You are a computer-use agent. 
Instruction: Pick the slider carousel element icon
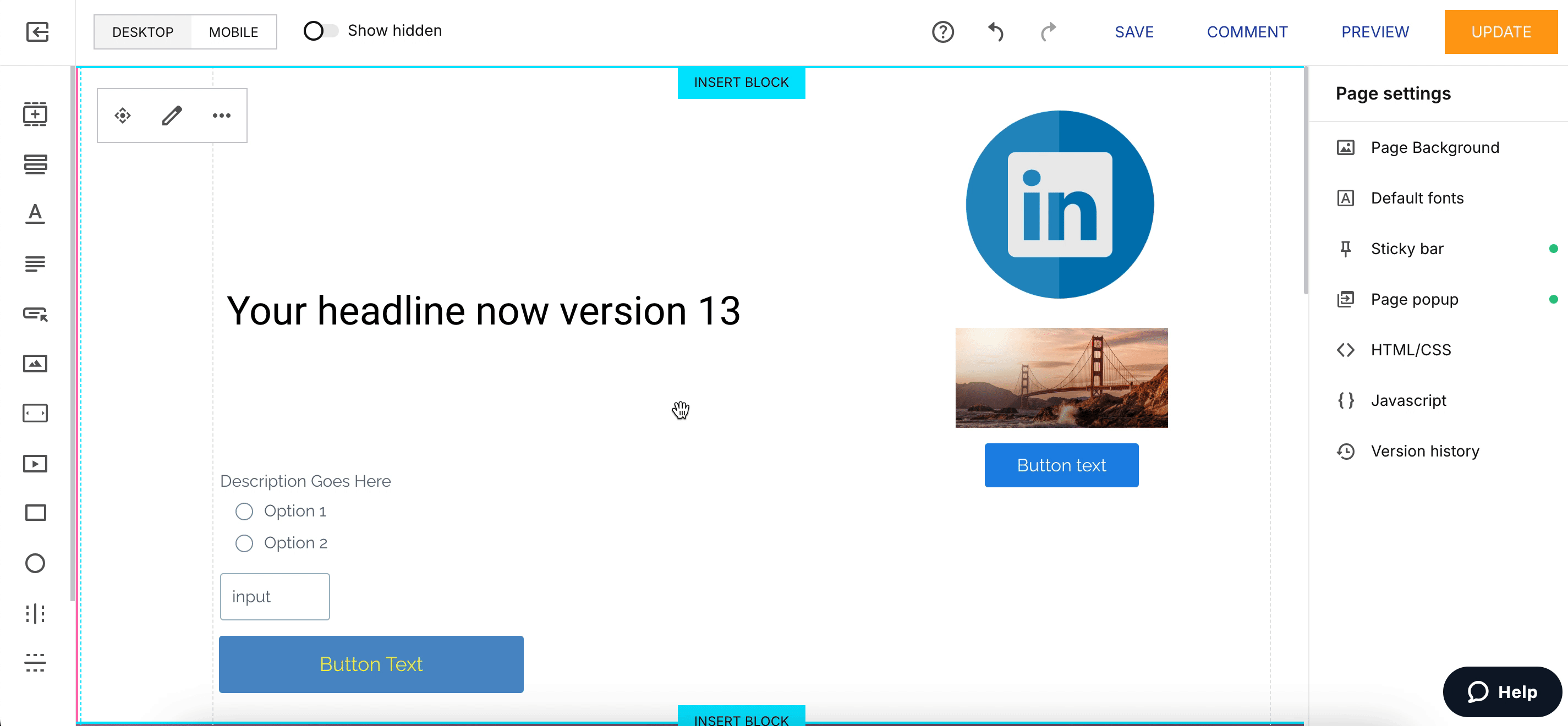point(35,413)
